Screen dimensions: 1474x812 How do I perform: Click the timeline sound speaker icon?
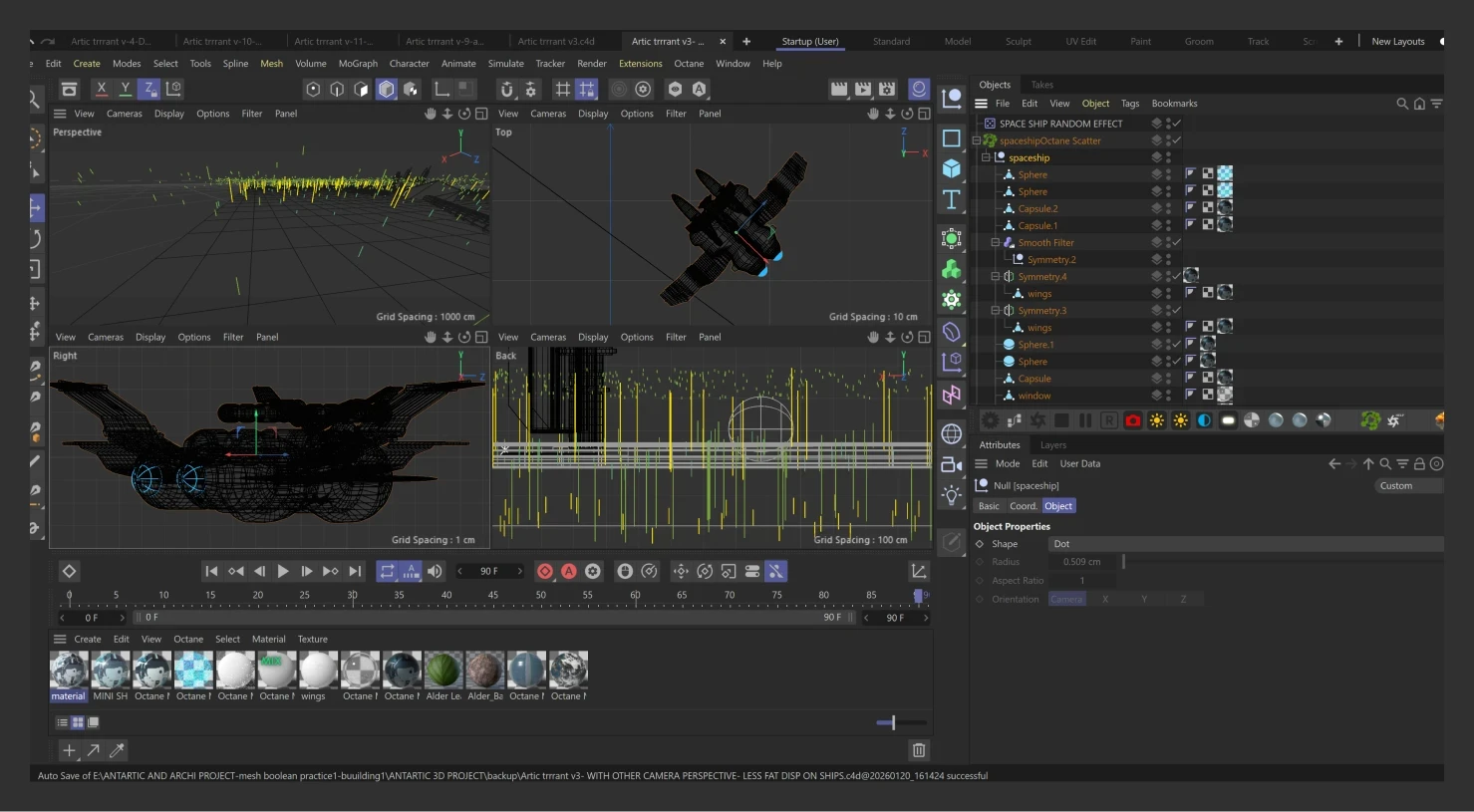point(436,571)
